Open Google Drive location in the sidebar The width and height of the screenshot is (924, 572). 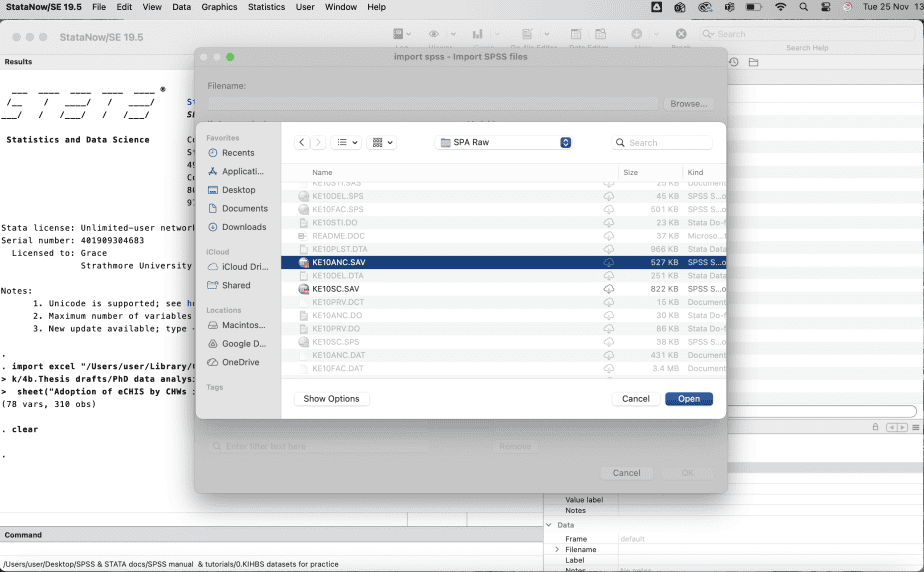point(243,344)
